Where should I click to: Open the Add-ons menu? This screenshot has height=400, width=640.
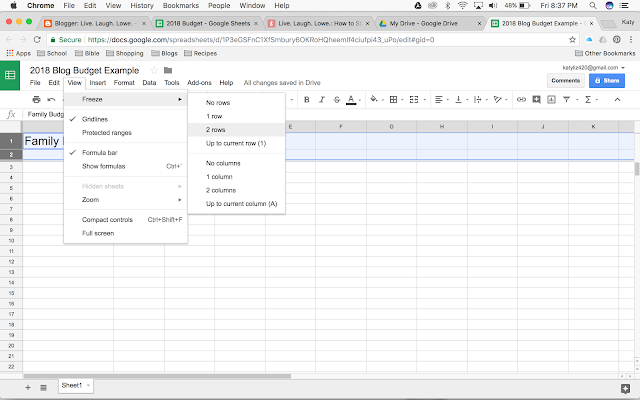click(x=199, y=83)
